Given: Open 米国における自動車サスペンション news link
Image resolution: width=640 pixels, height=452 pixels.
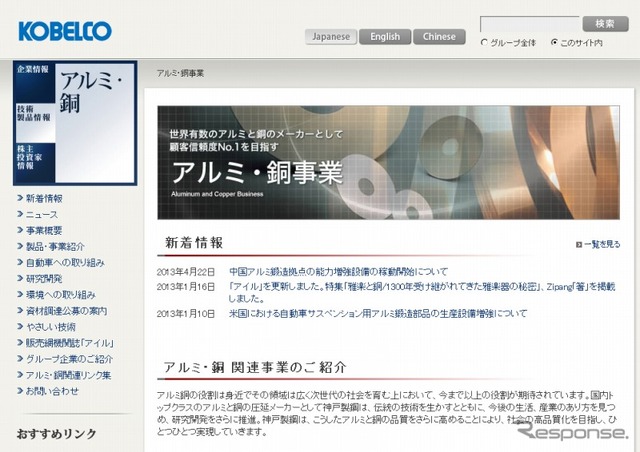Looking at the screenshot, I should point(378,314).
